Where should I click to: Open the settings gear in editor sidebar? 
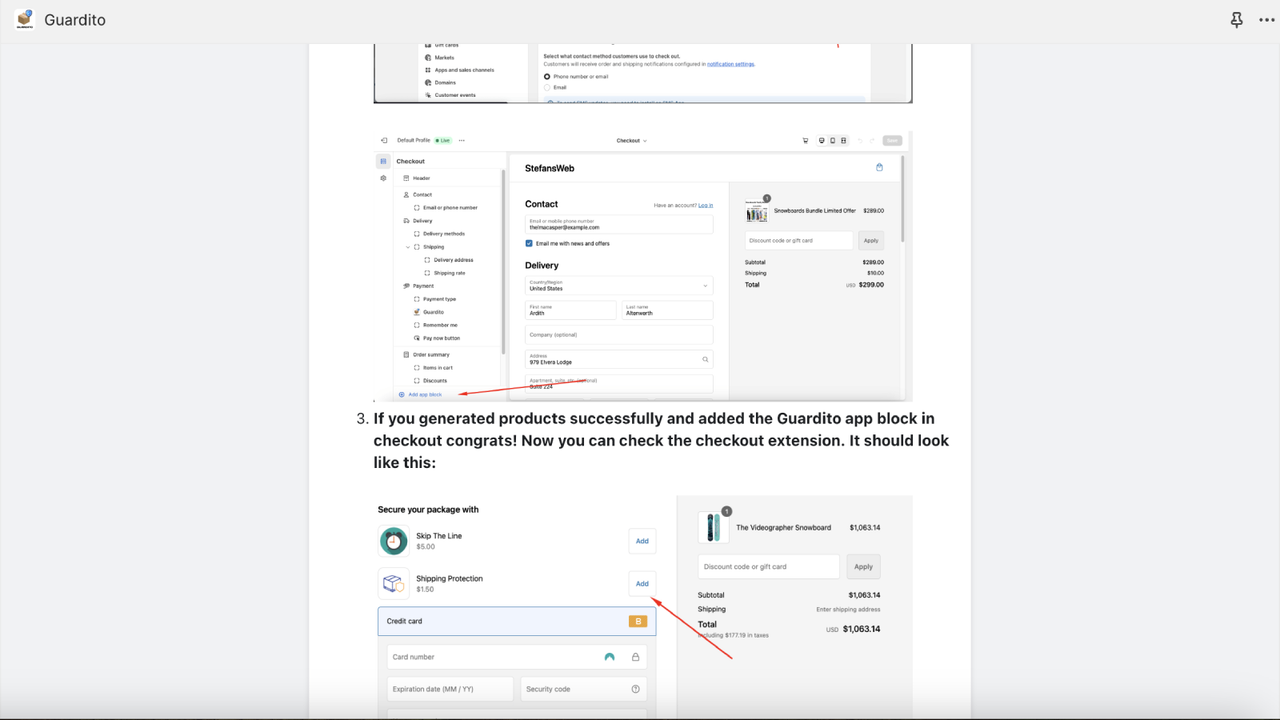pos(383,178)
